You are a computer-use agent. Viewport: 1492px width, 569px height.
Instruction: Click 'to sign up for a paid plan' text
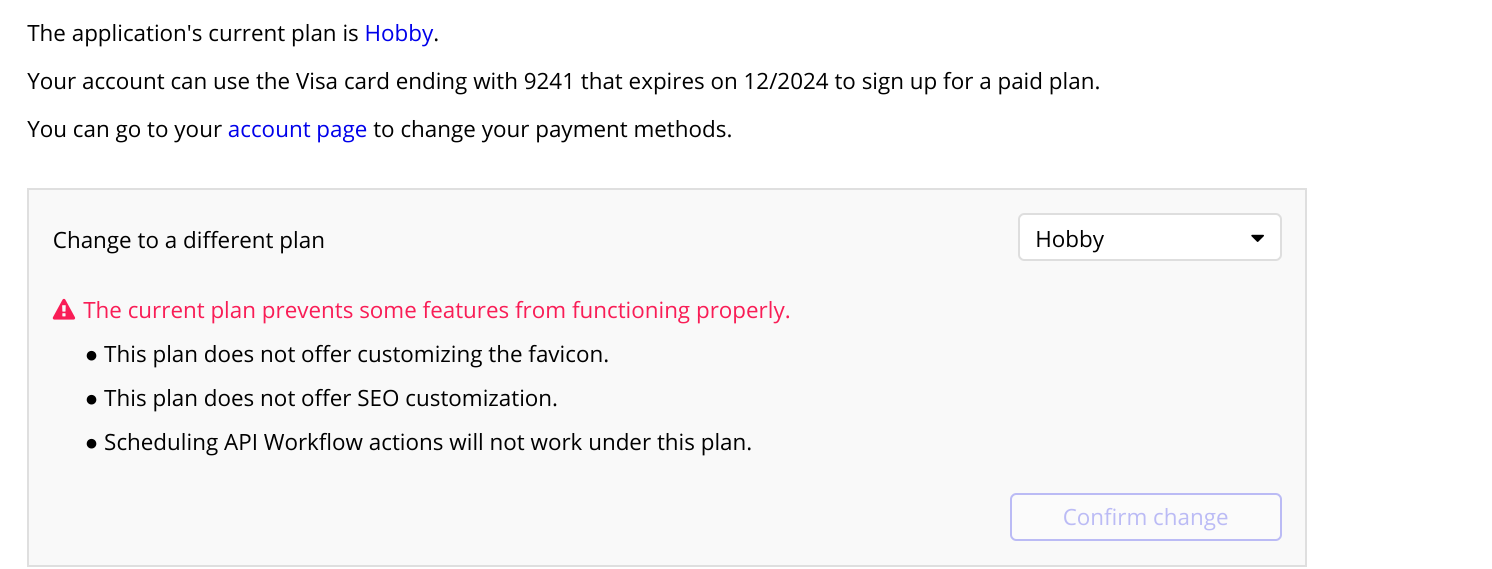[x=966, y=82]
